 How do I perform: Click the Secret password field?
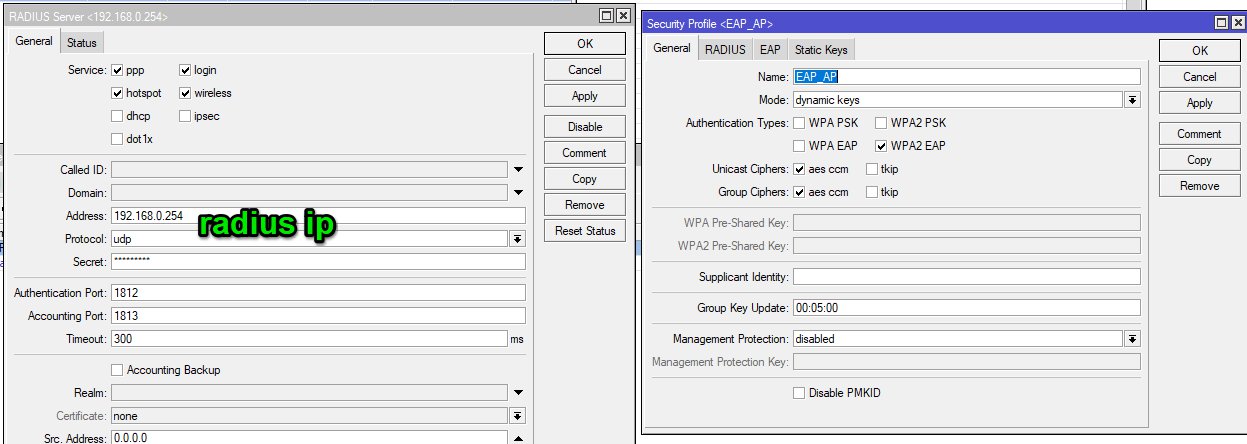click(x=318, y=262)
